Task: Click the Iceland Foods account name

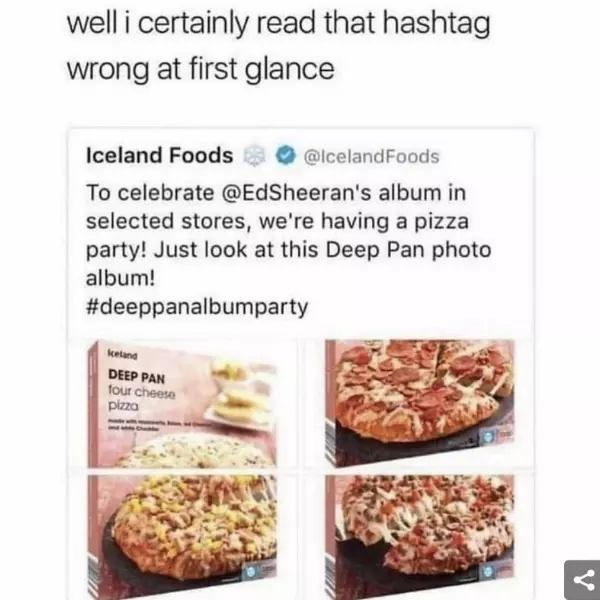Action: coord(160,155)
